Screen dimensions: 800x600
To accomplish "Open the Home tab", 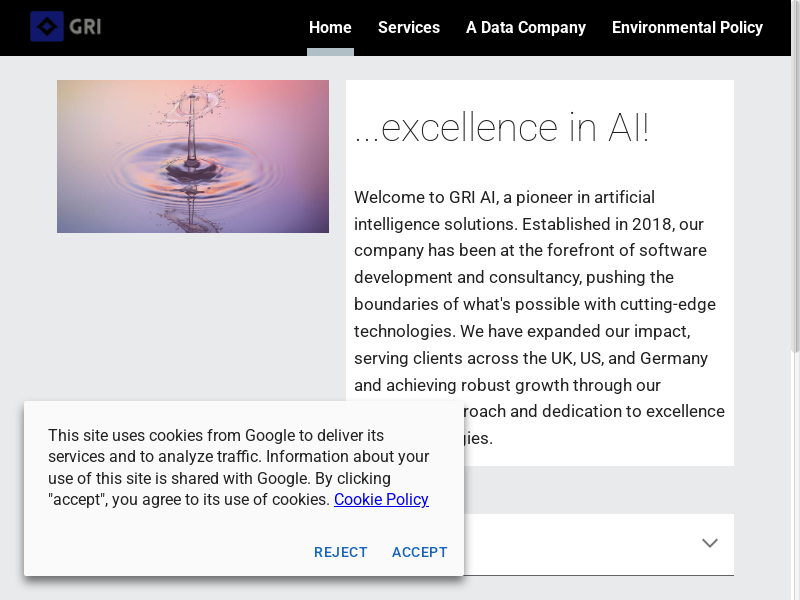I will 330,27.
